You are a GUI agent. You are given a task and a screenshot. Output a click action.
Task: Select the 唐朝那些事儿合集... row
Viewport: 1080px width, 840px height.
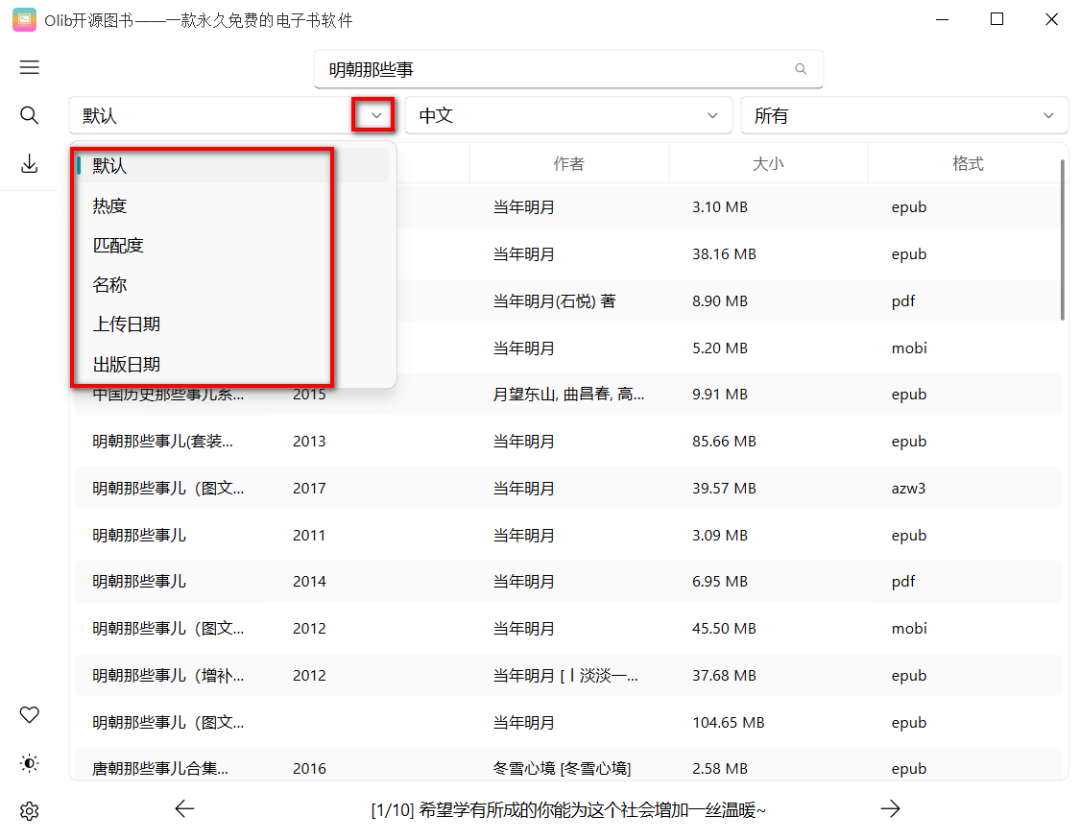click(x=568, y=766)
